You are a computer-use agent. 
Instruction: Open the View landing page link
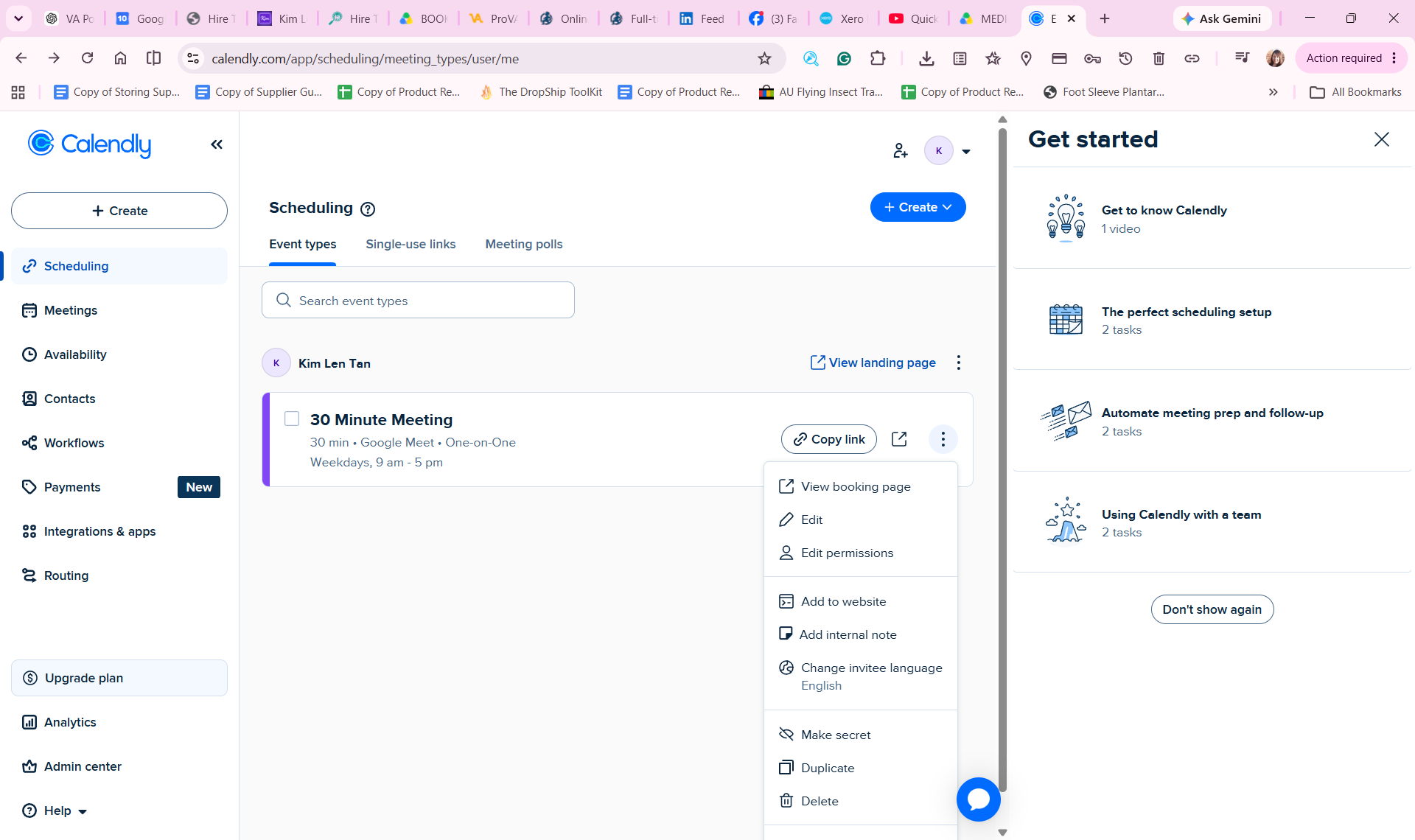click(x=873, y=363)
